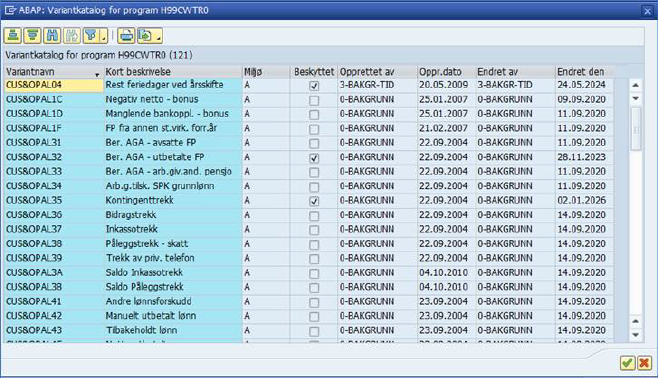Click the Sort descending toolbar icon

tap(32, 36)
